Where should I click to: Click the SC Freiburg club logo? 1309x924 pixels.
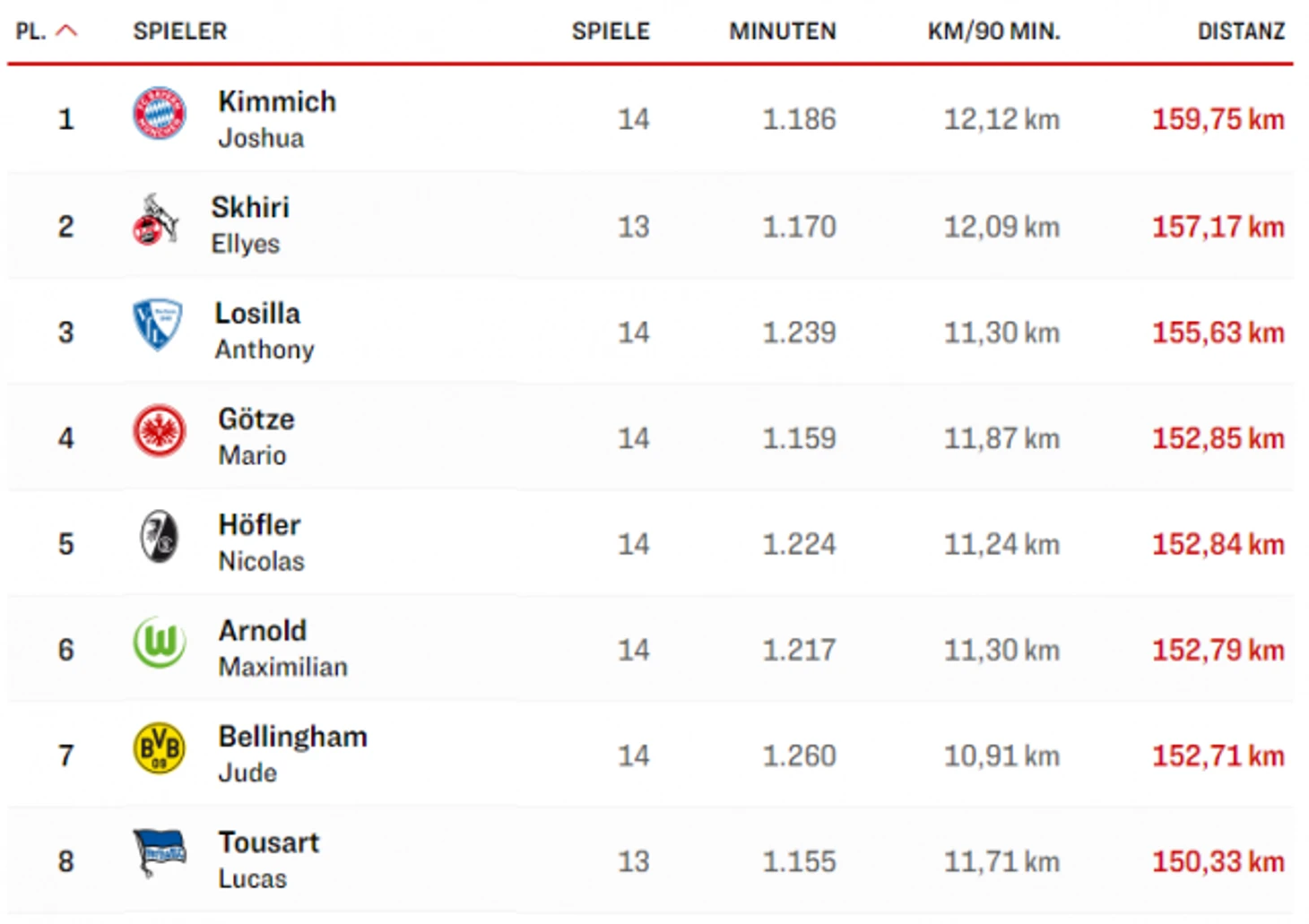160,537
